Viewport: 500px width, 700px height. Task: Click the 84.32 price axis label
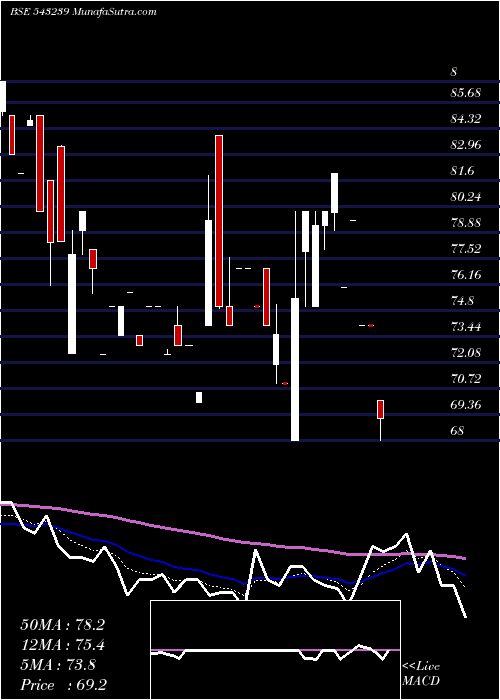click(466, 119)
